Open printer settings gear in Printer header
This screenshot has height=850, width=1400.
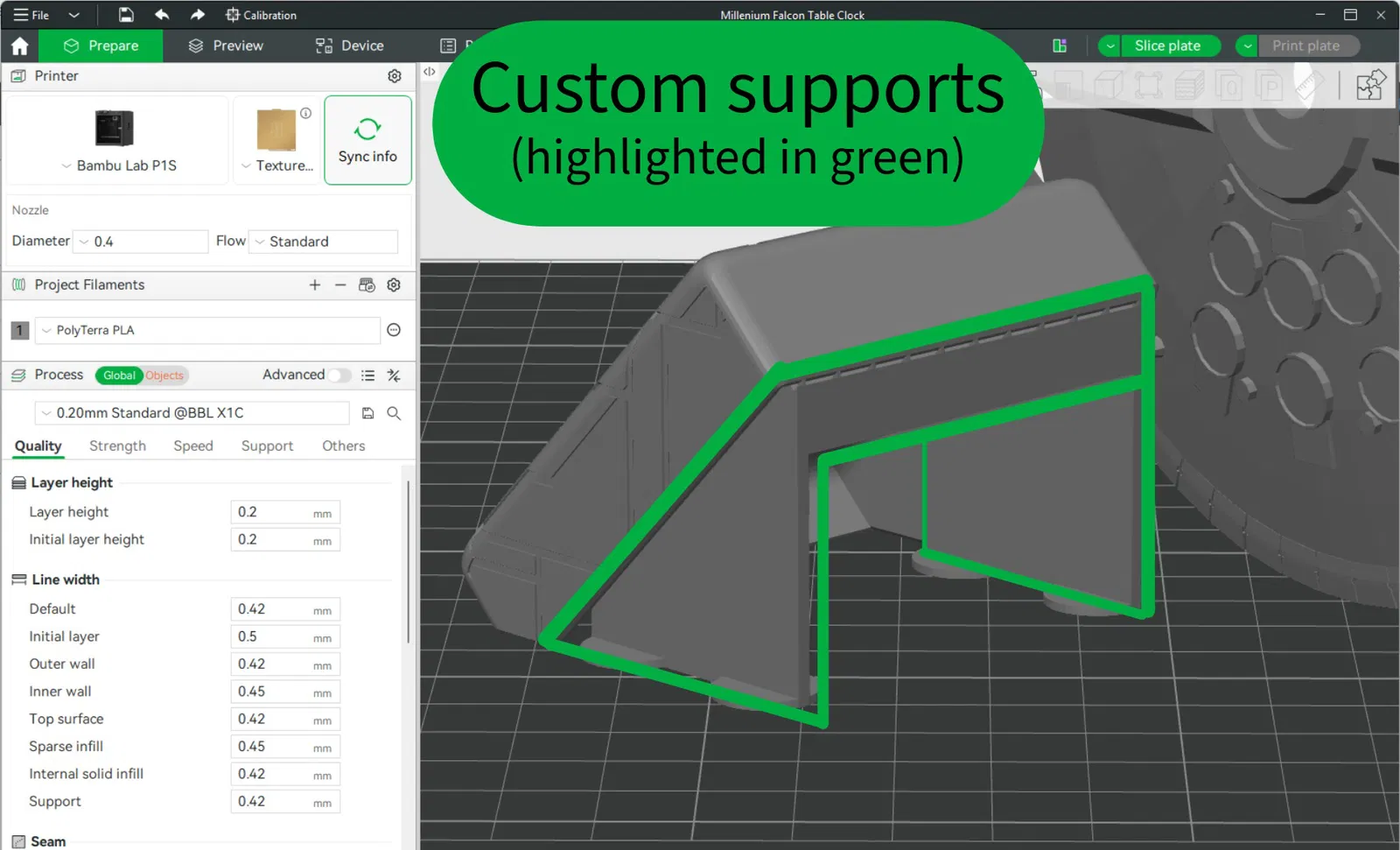pyautogui.click(x=395, y=76)
